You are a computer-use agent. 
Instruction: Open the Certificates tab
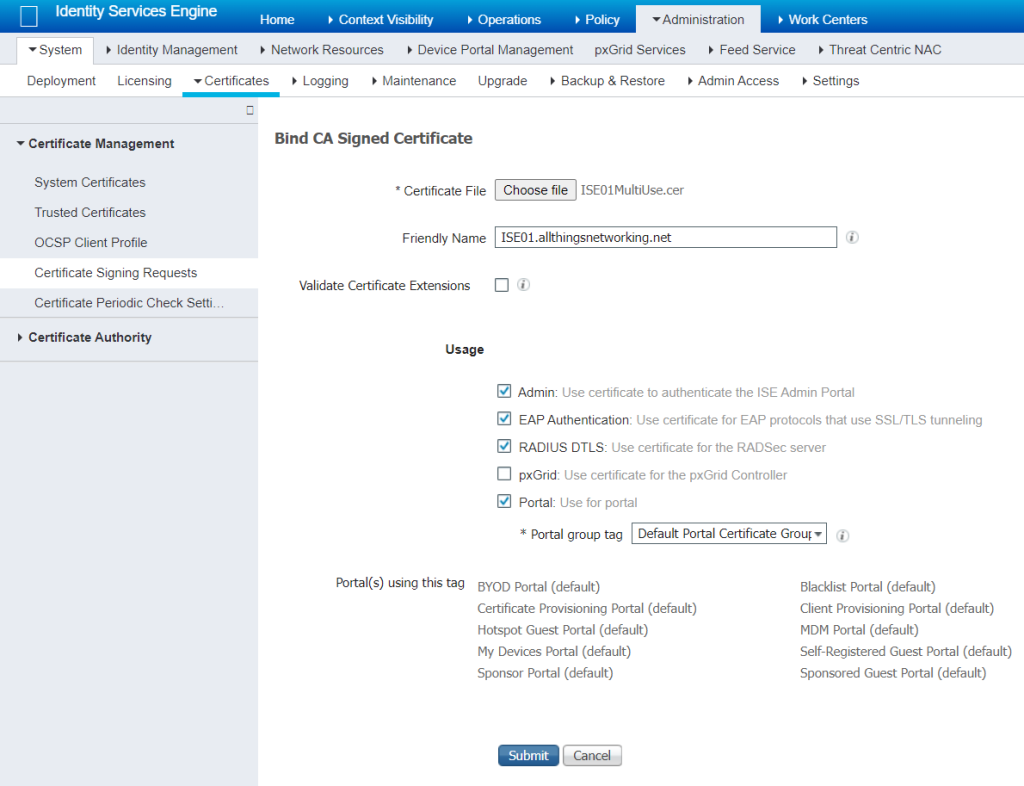tap(231, 81)
